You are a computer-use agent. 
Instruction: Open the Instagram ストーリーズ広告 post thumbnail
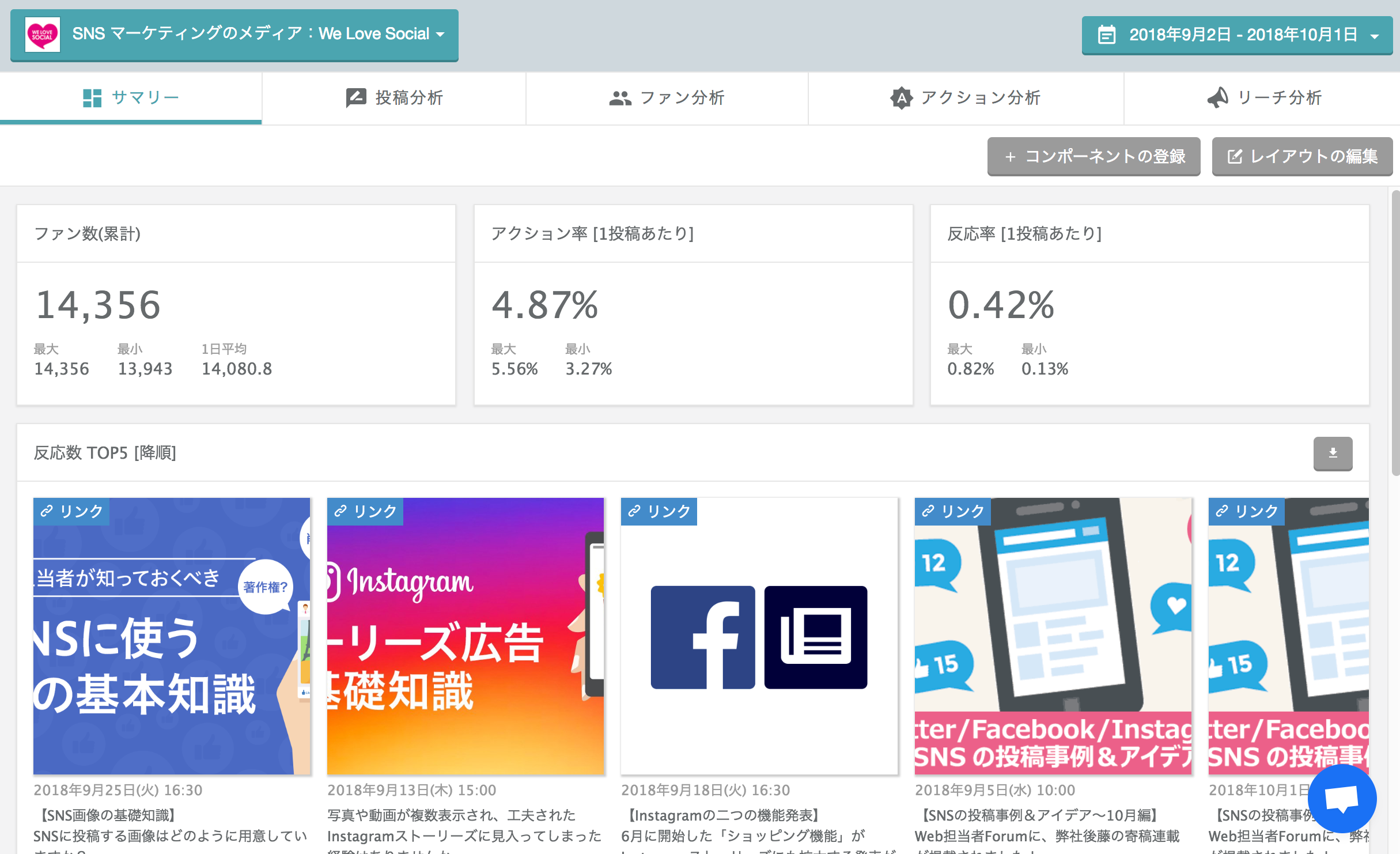(x=466, y=636)
